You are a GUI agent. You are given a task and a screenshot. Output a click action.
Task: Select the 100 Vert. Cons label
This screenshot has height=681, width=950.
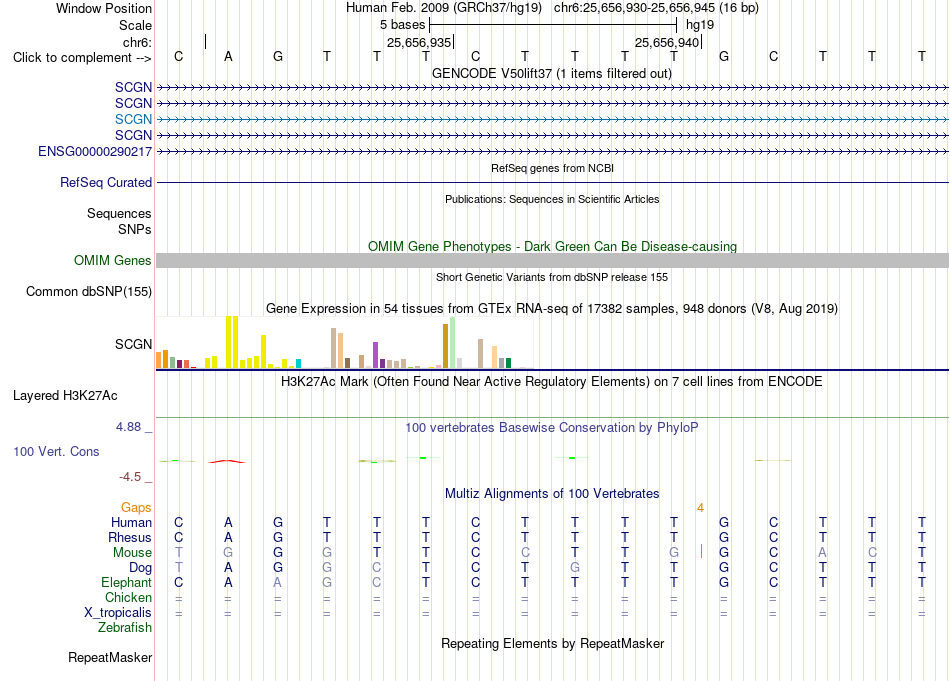click(56, 451)
